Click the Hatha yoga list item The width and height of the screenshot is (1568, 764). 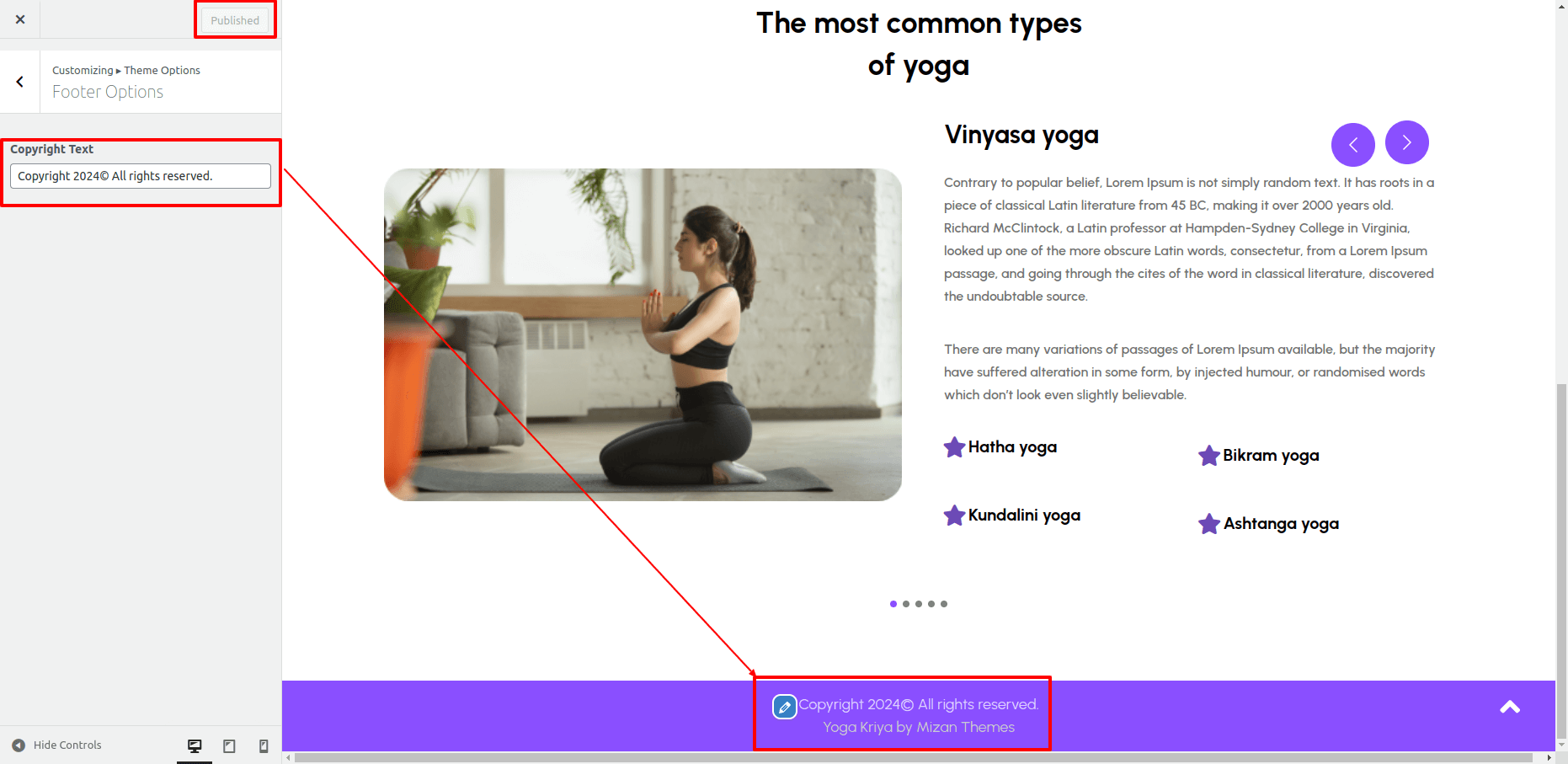point(1000,447)
